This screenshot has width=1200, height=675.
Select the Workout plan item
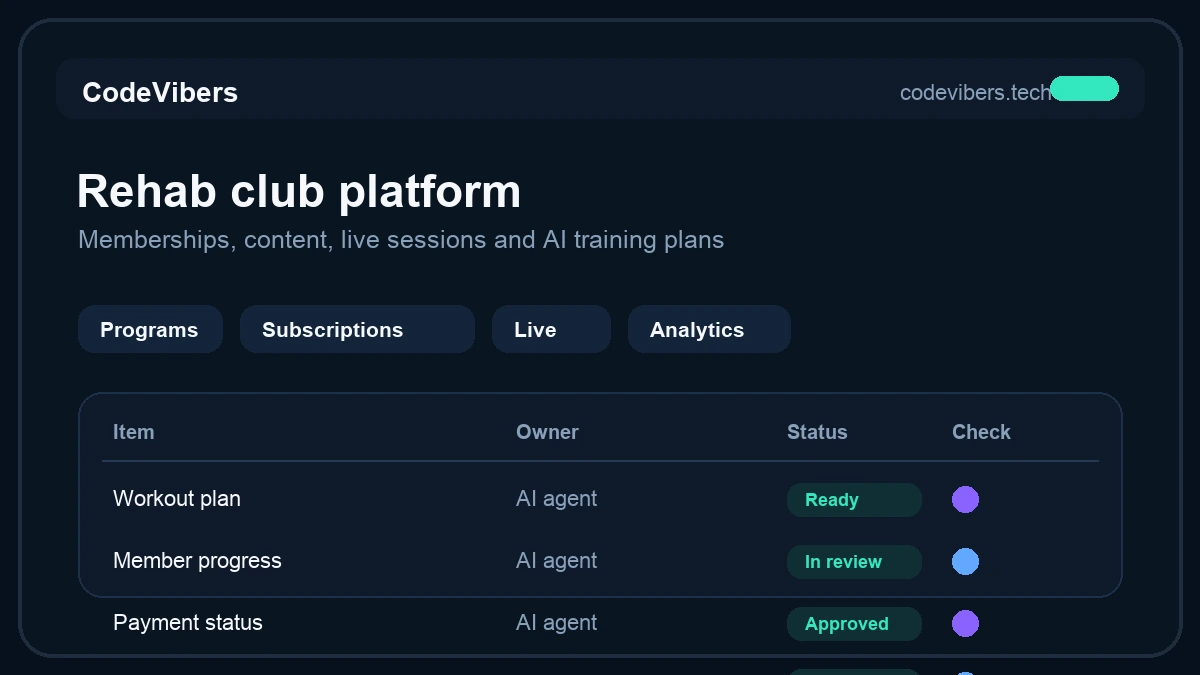(x=177, y=498)
